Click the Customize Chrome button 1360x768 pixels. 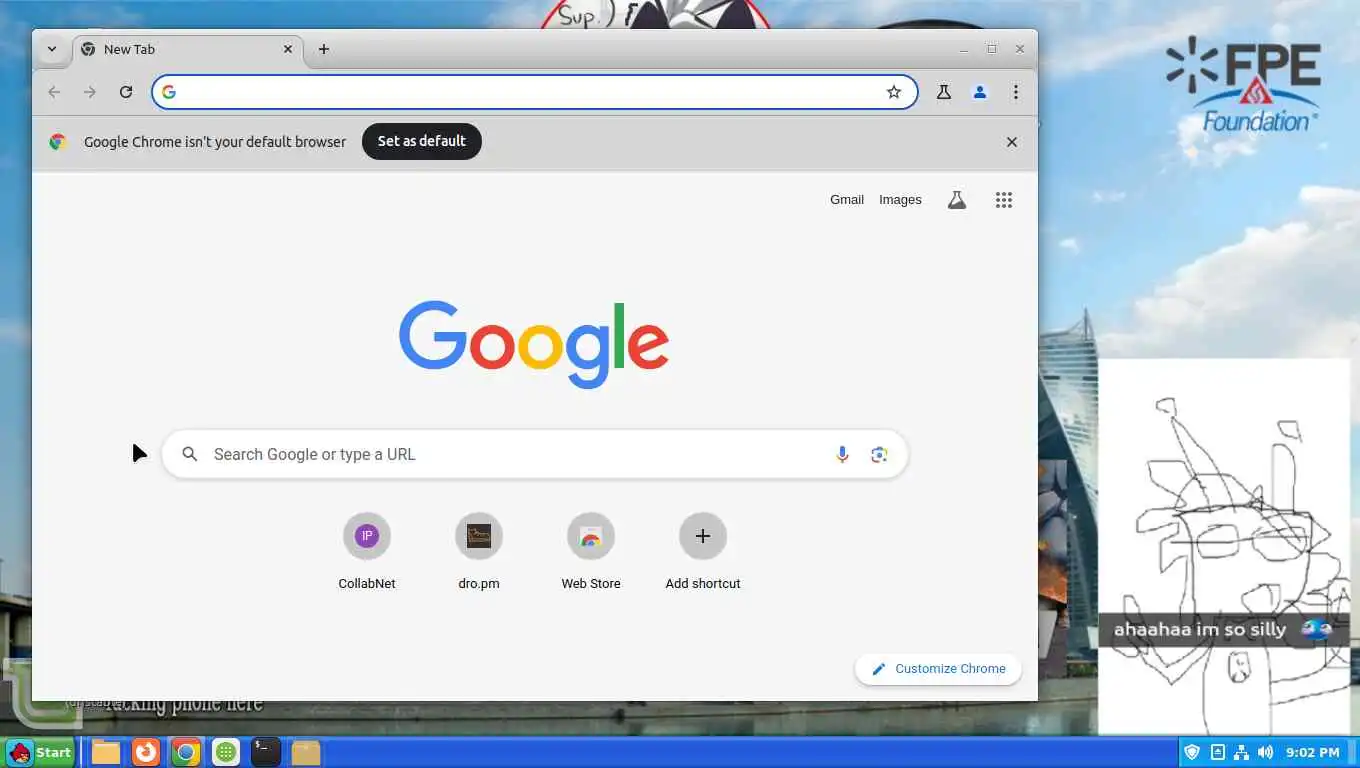click(938, 669)
